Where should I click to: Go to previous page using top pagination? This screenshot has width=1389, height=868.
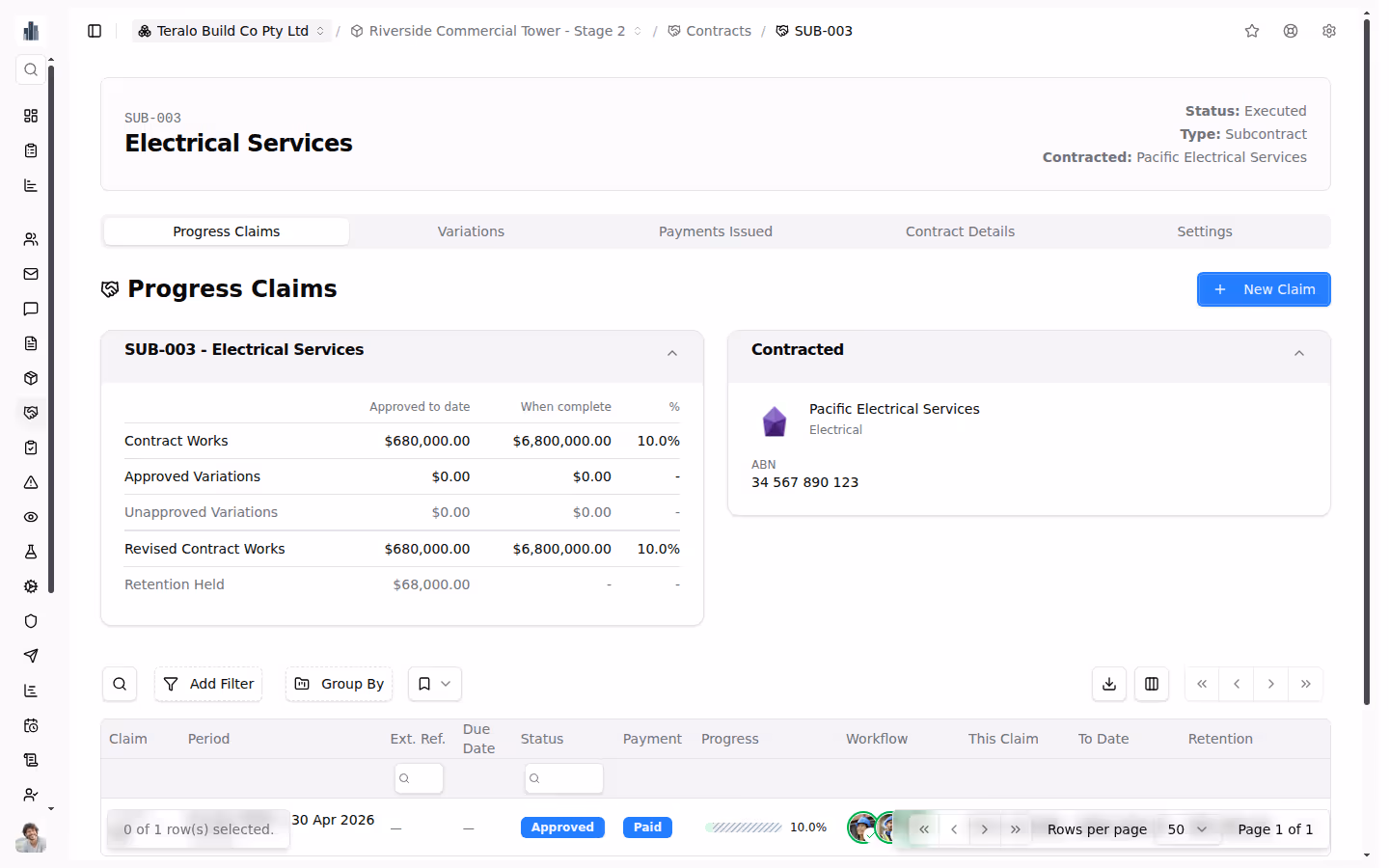[1237, 684]
